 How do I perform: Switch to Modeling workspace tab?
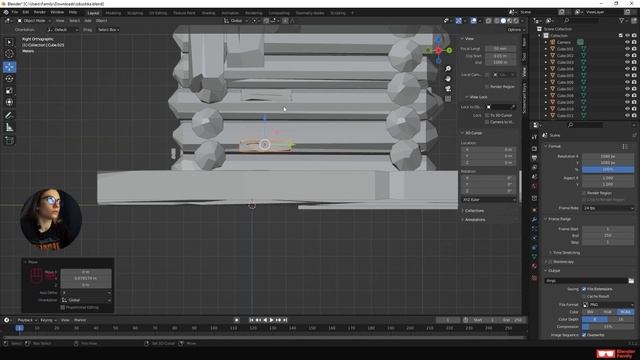113,13
